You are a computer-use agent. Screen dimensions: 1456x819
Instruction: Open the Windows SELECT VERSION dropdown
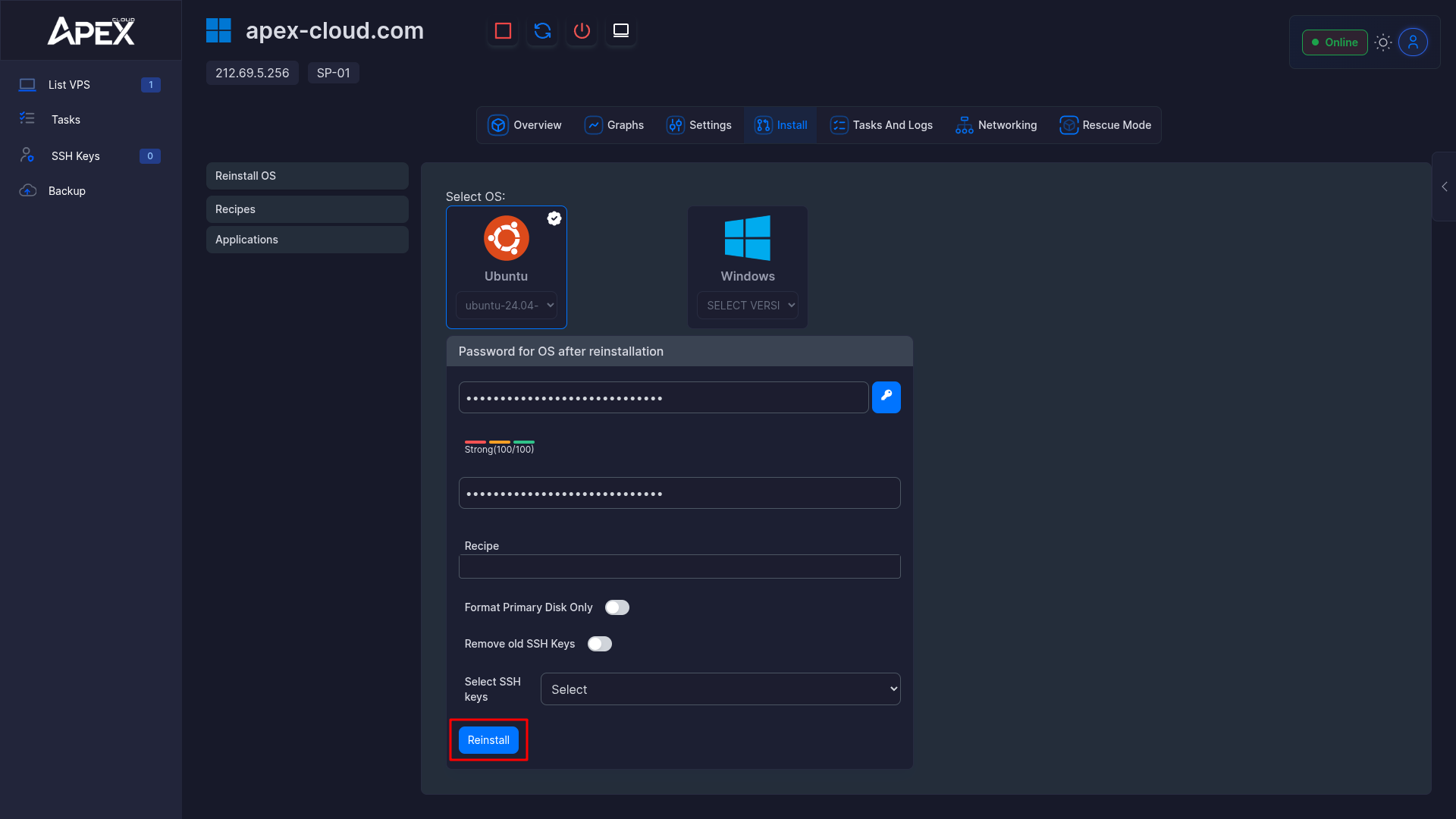[x=748, y=306]
